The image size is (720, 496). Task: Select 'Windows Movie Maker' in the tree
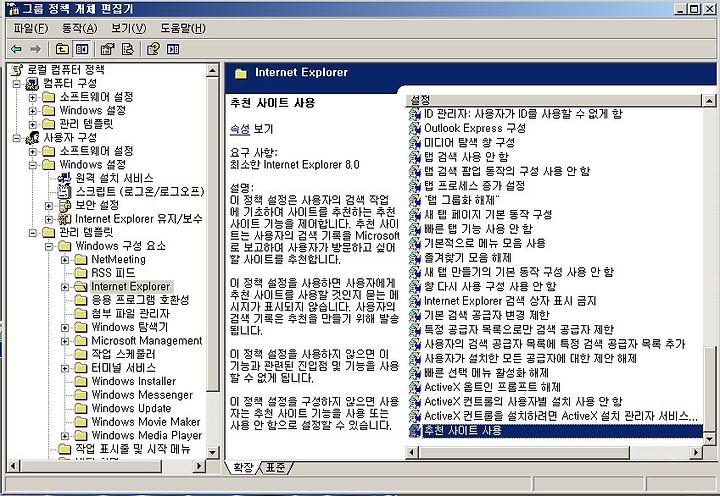click(x=146, y=422)
